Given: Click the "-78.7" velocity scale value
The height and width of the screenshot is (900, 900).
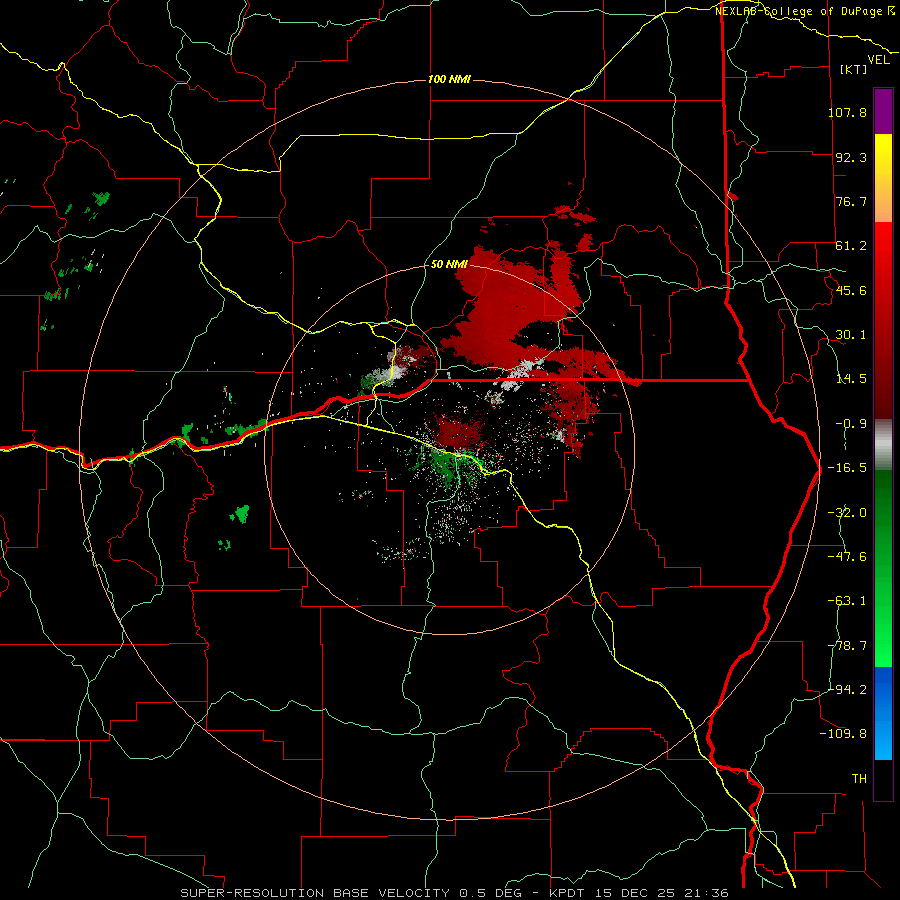Looking at the screenshot, I should tap(847, 646).
